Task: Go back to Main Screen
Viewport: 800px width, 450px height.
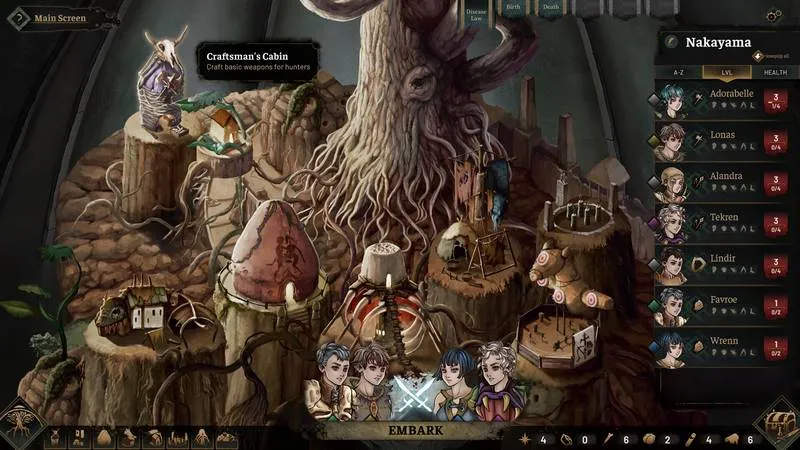Action: [54, 17]
